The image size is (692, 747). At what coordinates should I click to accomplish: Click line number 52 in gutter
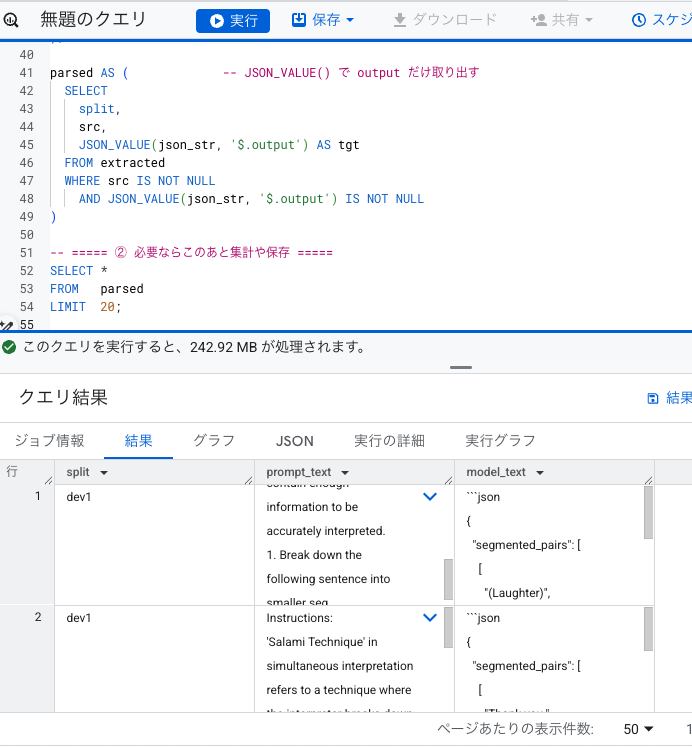(x=27, y=271)
